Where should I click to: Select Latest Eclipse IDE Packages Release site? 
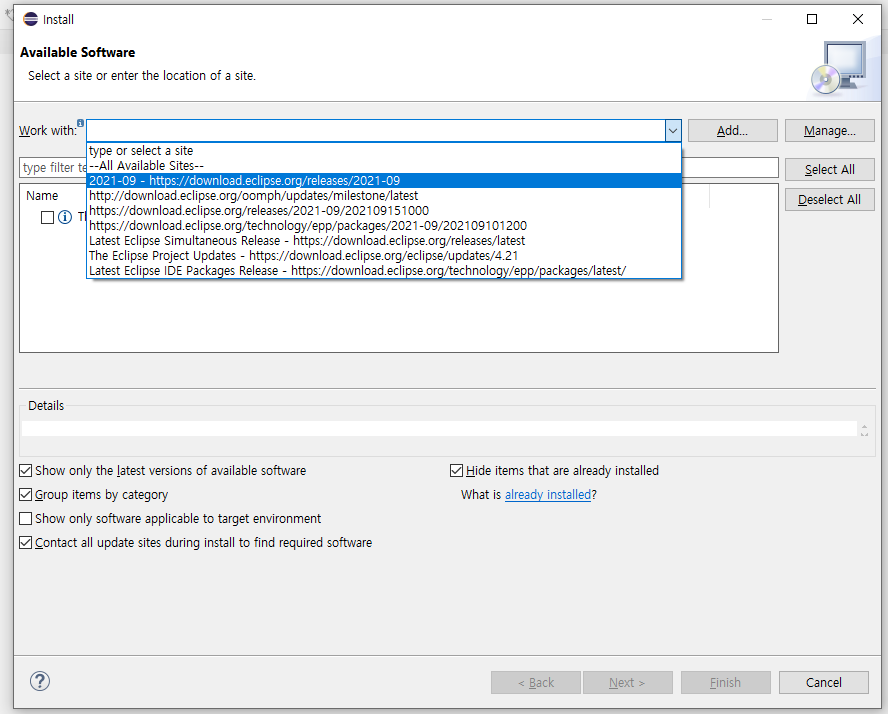pyautogui.click(x=384, y=271)
